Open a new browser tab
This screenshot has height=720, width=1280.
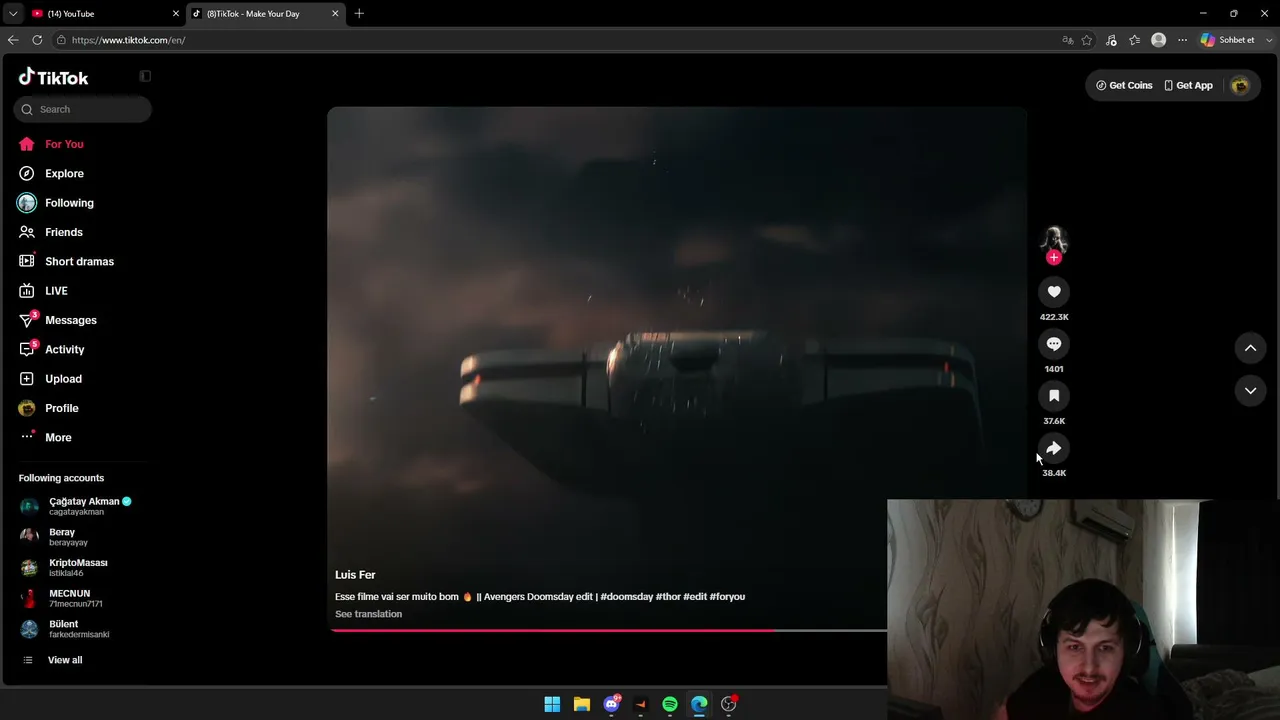click(x=359, y=14)
